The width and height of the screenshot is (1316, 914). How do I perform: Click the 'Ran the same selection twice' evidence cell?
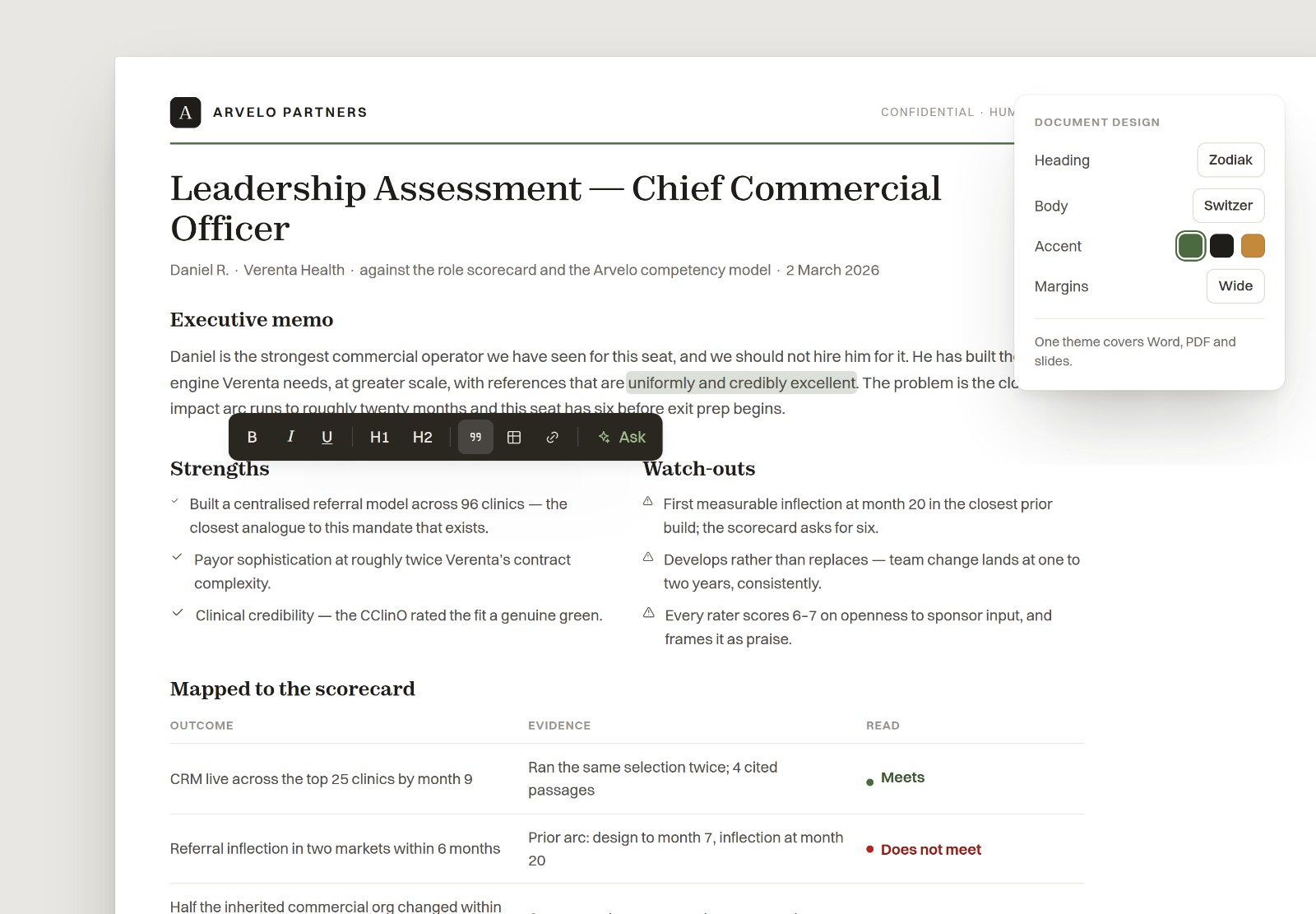652,779
